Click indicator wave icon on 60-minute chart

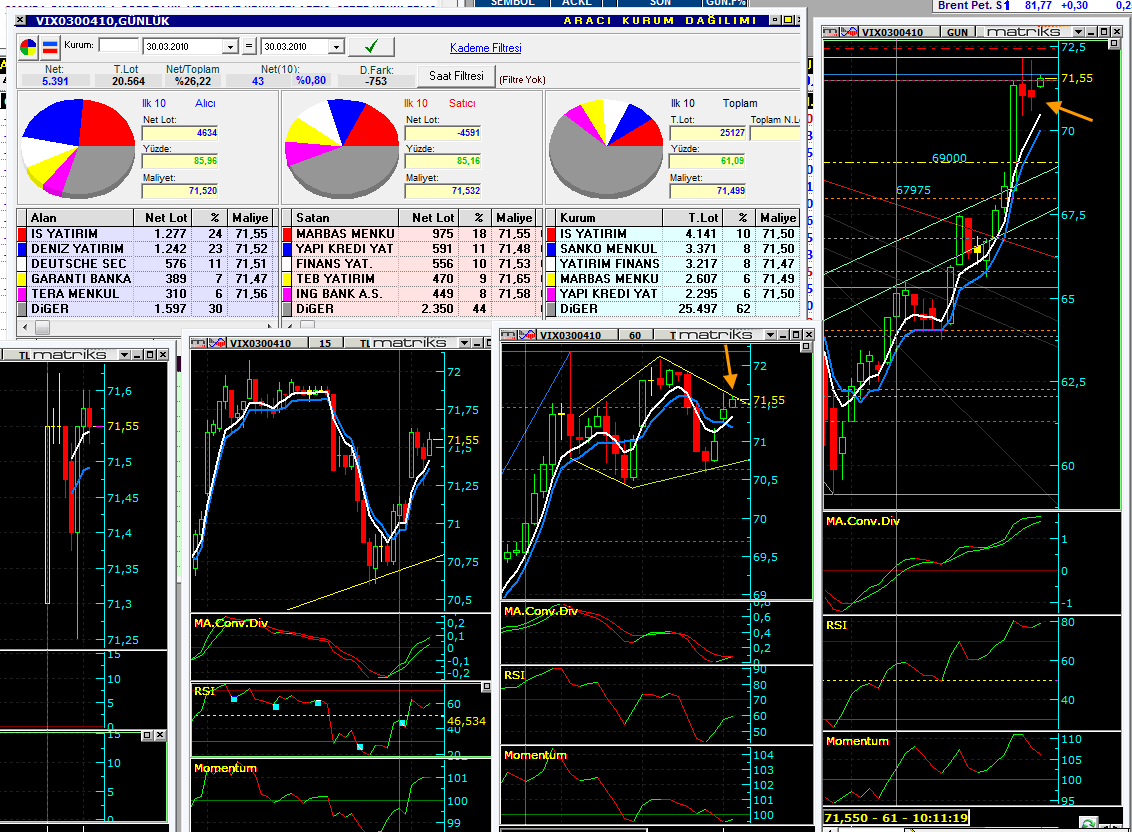pyautogui.click(x=527, y=334)
